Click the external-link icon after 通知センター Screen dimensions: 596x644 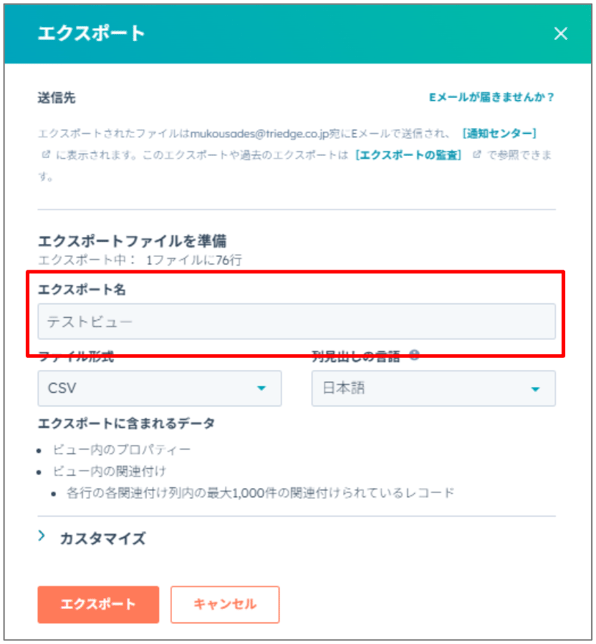46,154
